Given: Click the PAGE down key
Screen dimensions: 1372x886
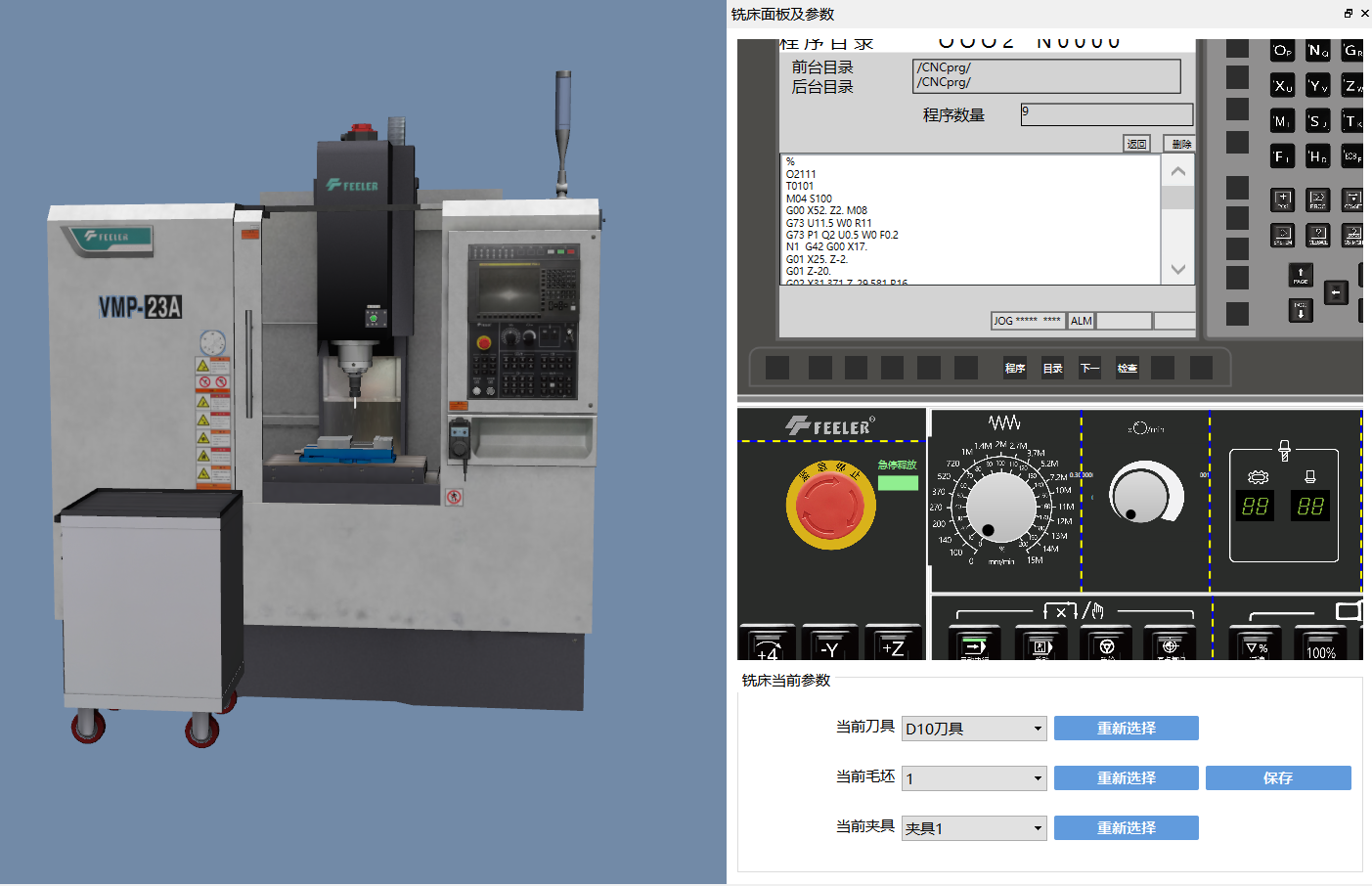Looking at the screenshot, I should pyautogui.click(x=1301, y=310).
